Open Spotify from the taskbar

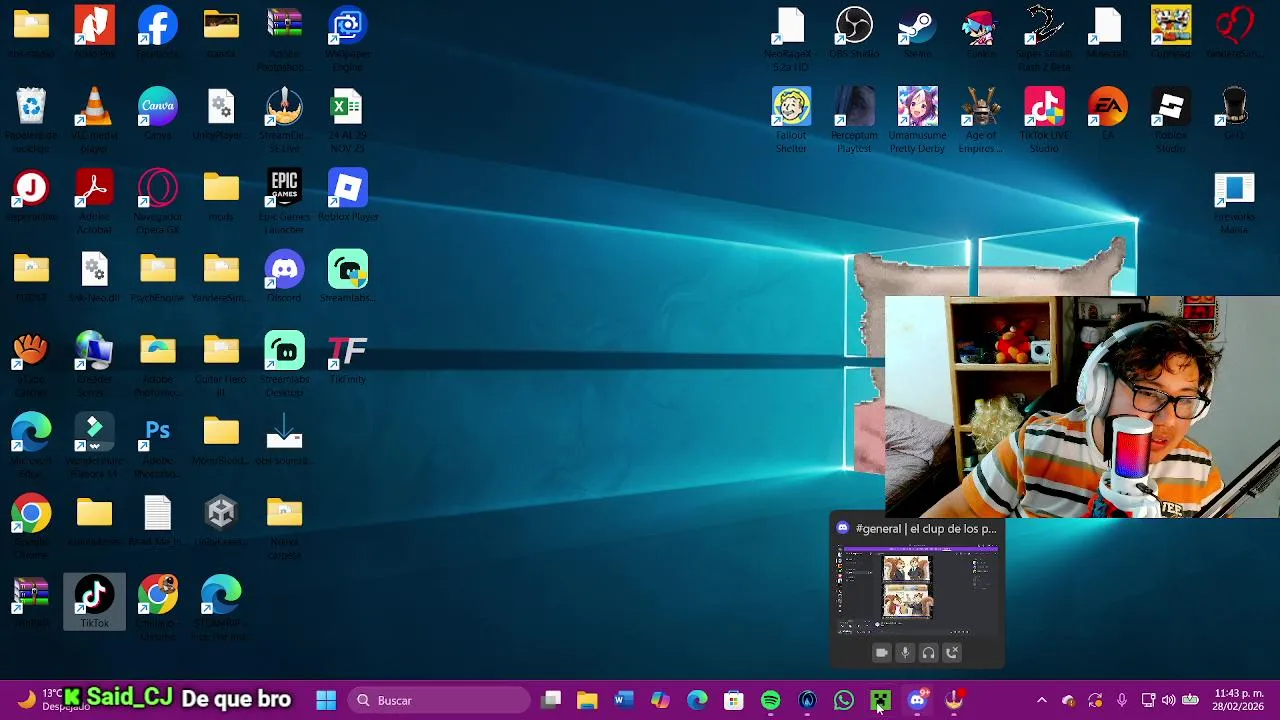(x=771, y=700)
